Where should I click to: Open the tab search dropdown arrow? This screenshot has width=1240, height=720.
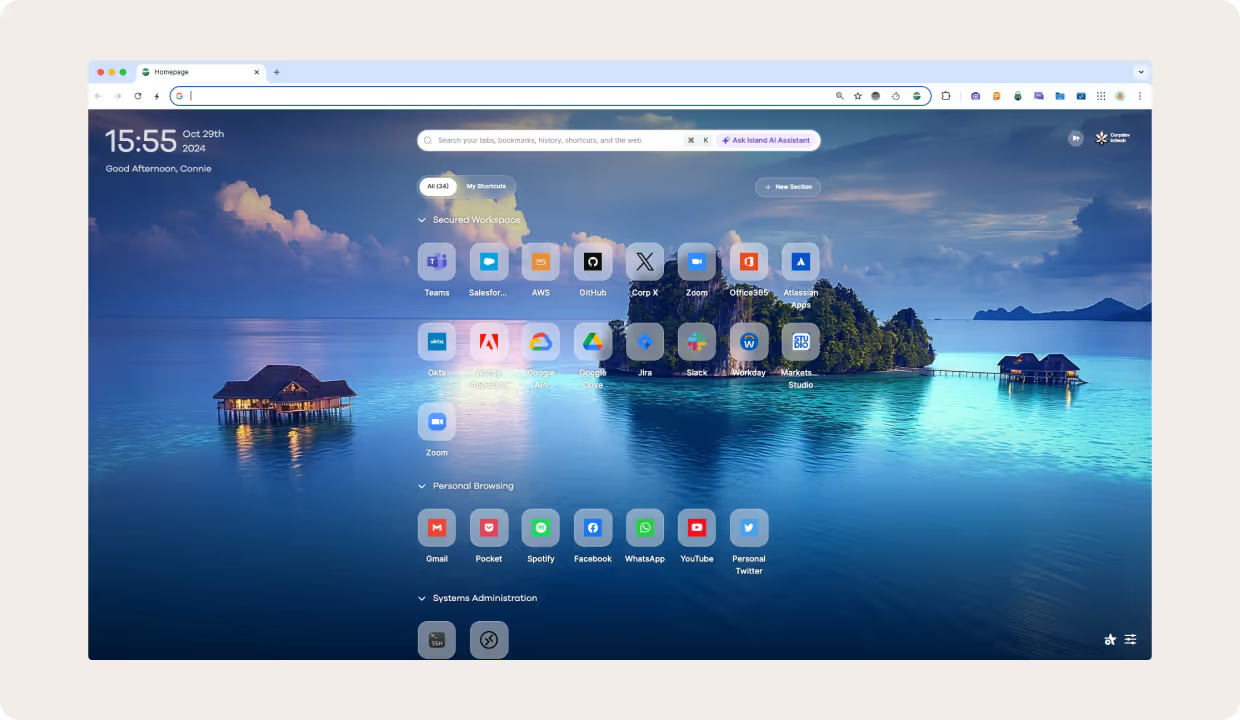[1140, 72]
